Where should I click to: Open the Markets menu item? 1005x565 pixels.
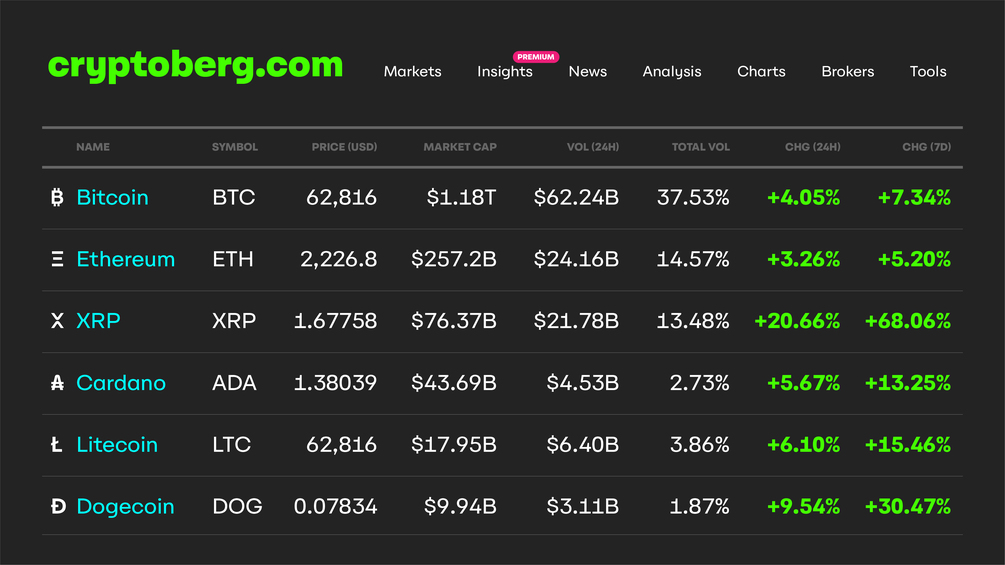tap(412, 72)
